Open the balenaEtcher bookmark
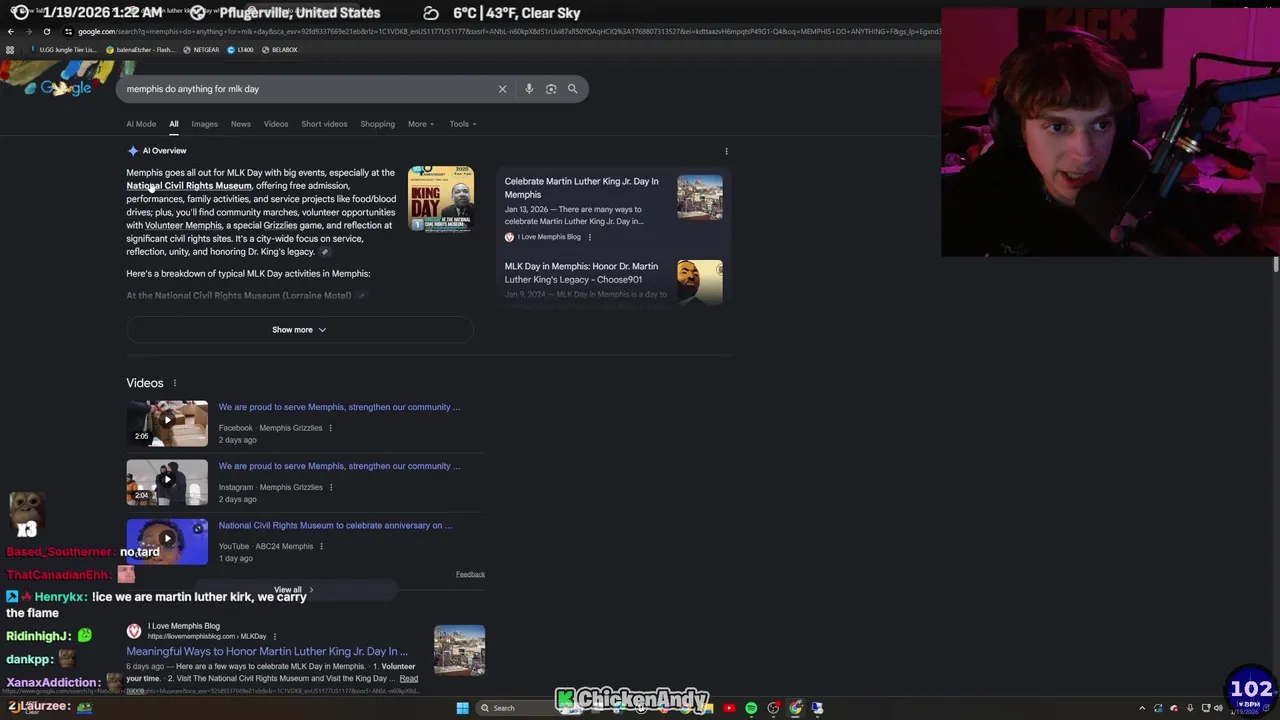 140,50
